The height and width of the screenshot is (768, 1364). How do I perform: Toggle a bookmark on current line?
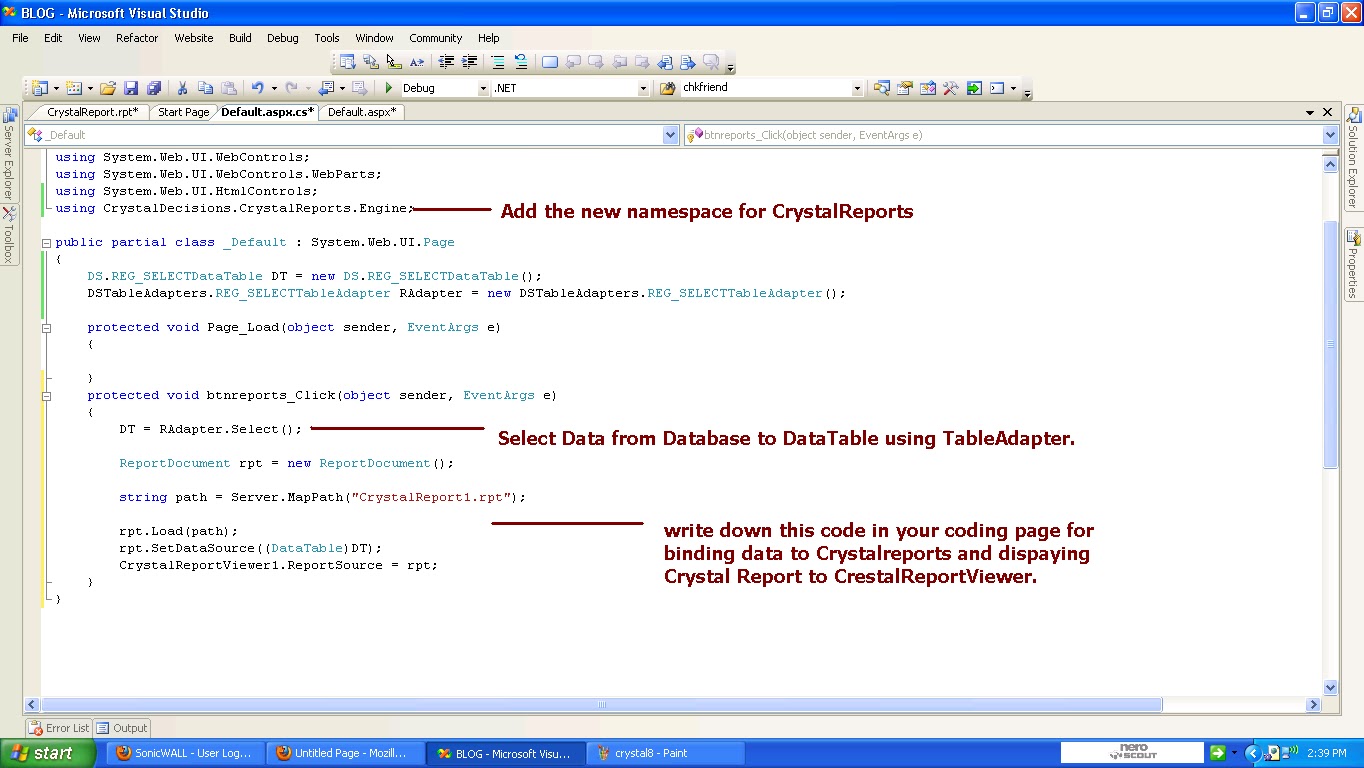point(550,62)
